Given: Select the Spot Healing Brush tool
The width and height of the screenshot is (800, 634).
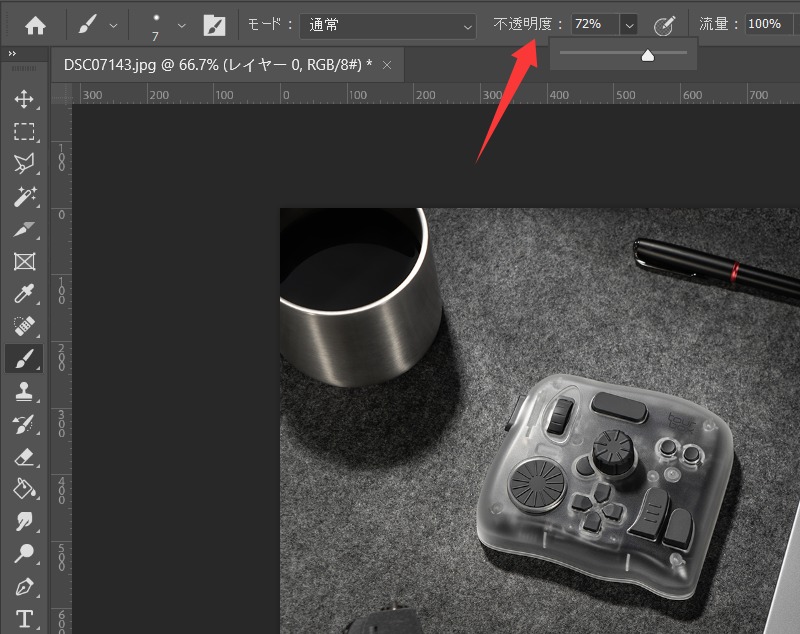Looking at the screenshot, I should pyautogui.click(x=24, y=327).
